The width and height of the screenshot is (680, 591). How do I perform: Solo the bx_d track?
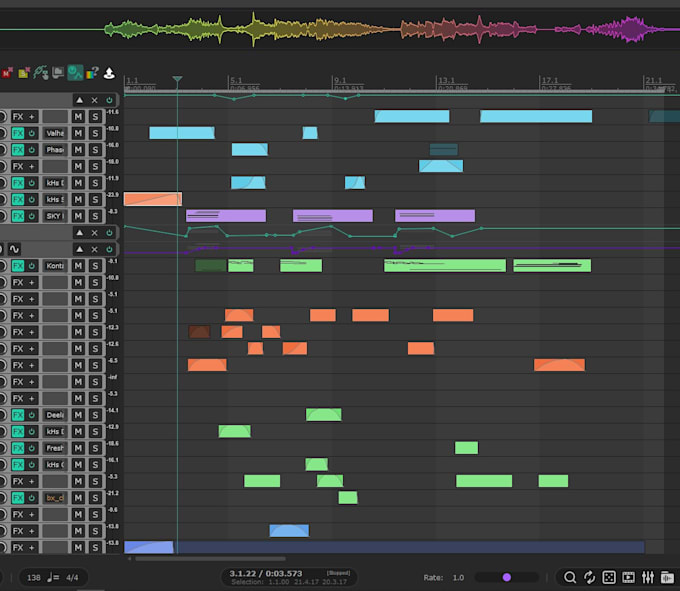[95, 498]
